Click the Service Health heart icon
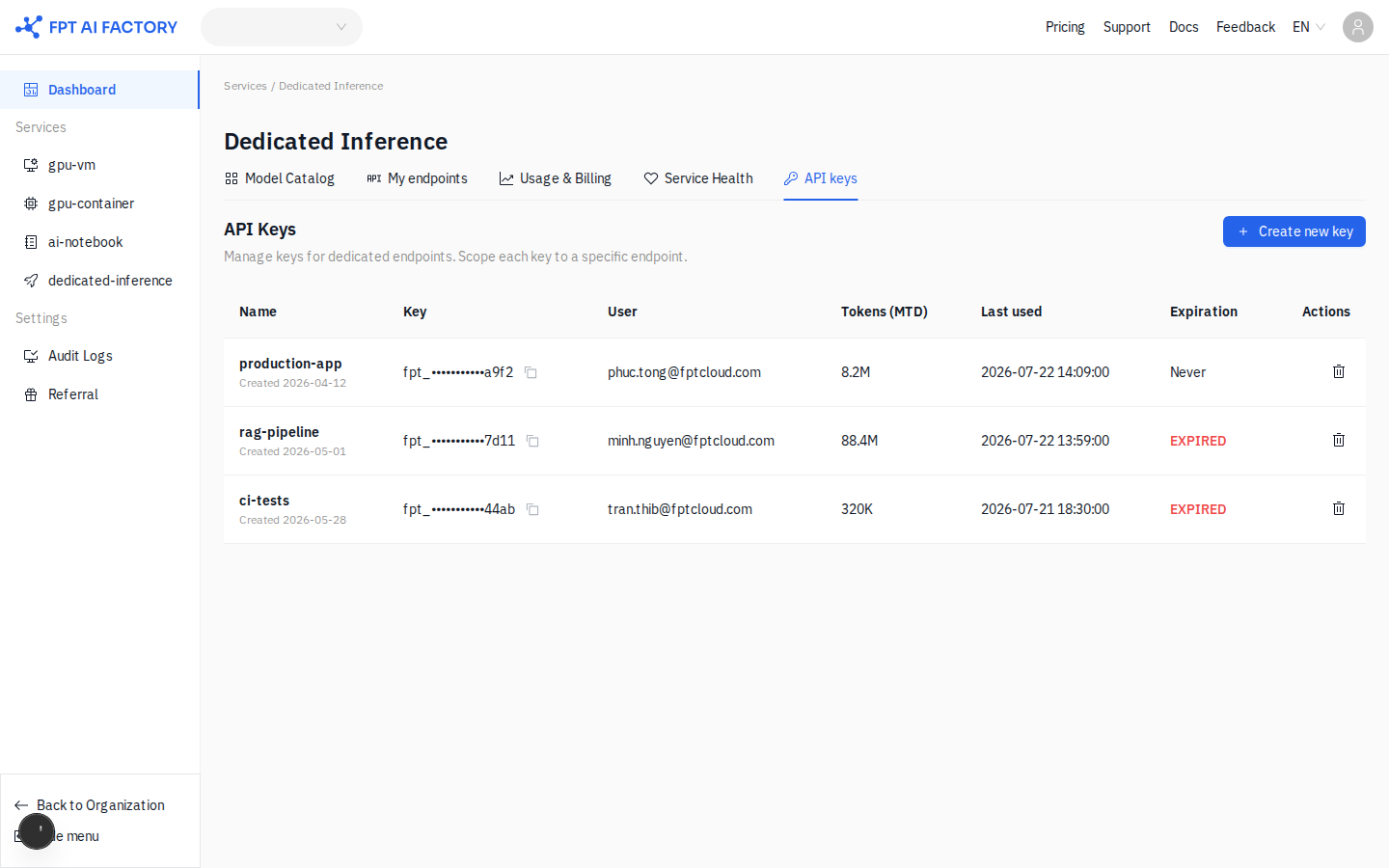 coord(651,178)
